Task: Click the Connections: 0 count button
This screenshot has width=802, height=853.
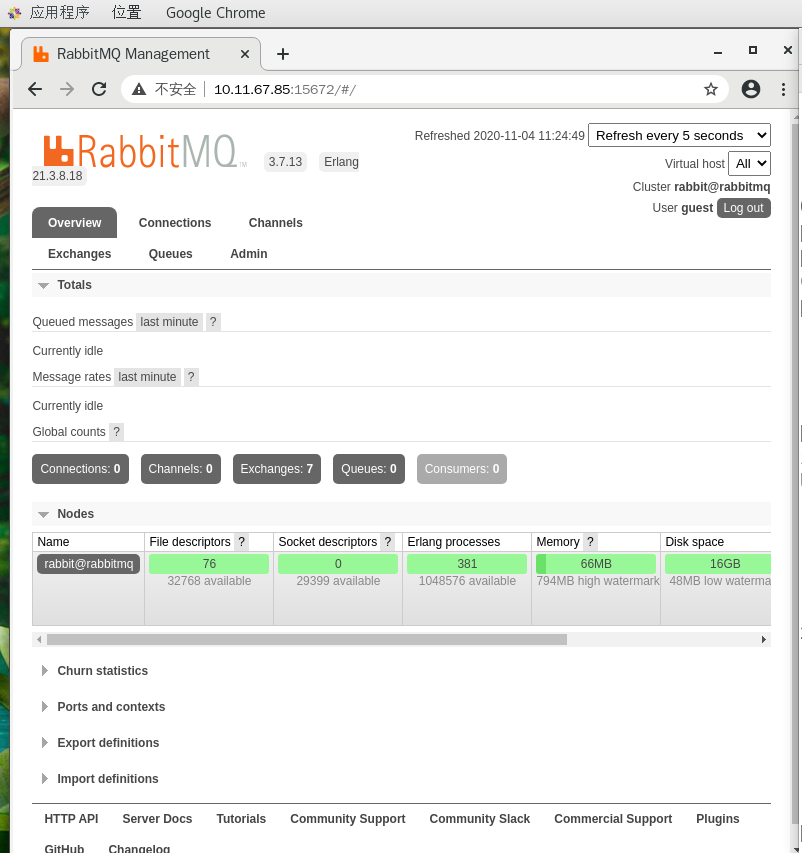Action: tap(81, 469)
